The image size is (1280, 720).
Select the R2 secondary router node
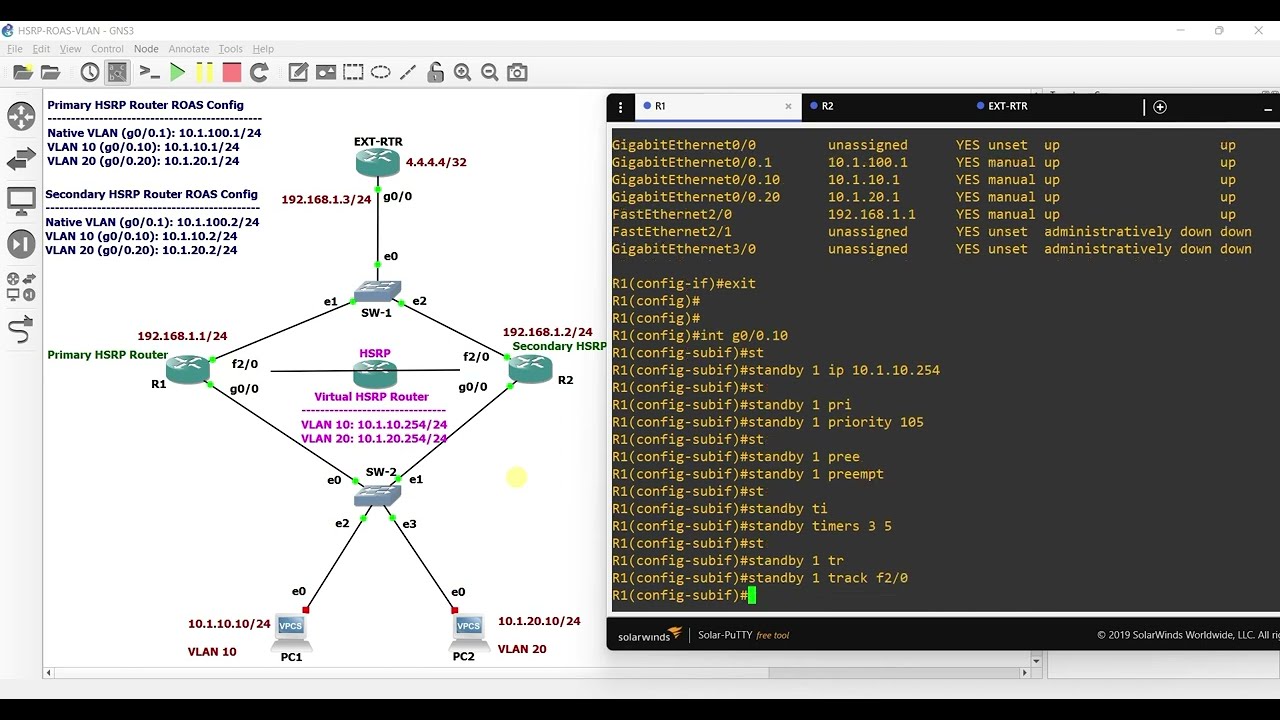530,369
